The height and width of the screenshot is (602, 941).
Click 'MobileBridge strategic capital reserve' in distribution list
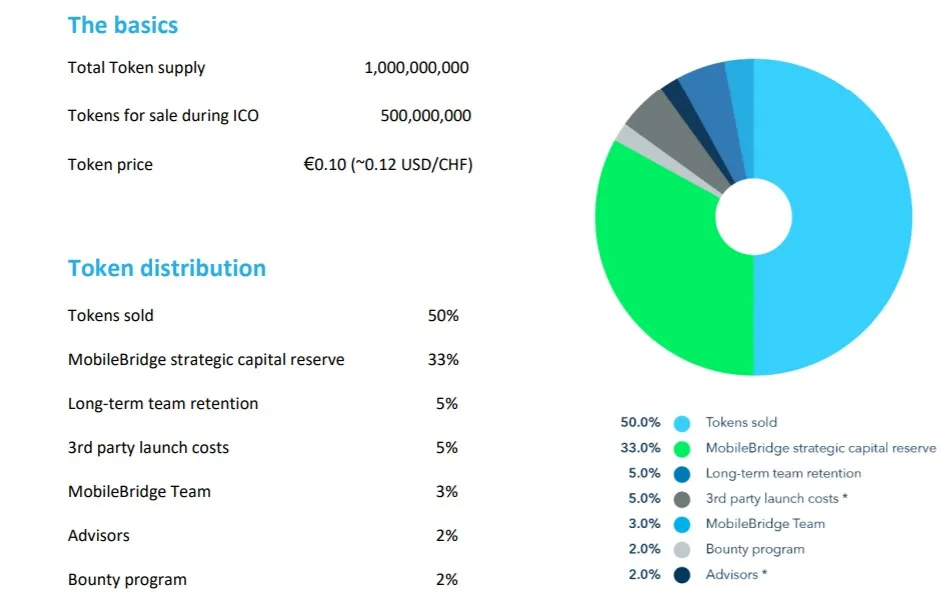(x=206, y=360)
